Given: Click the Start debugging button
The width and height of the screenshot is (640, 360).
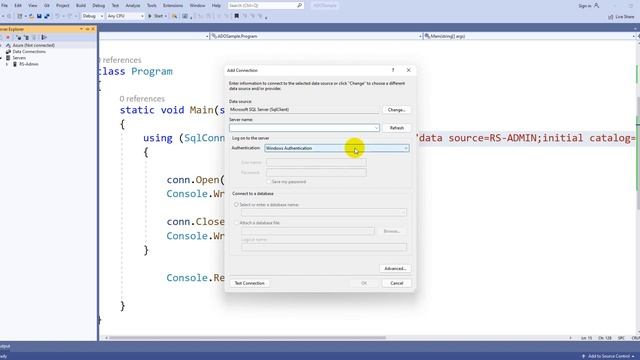Looking at the screenshot, I should tap(157, 16).
